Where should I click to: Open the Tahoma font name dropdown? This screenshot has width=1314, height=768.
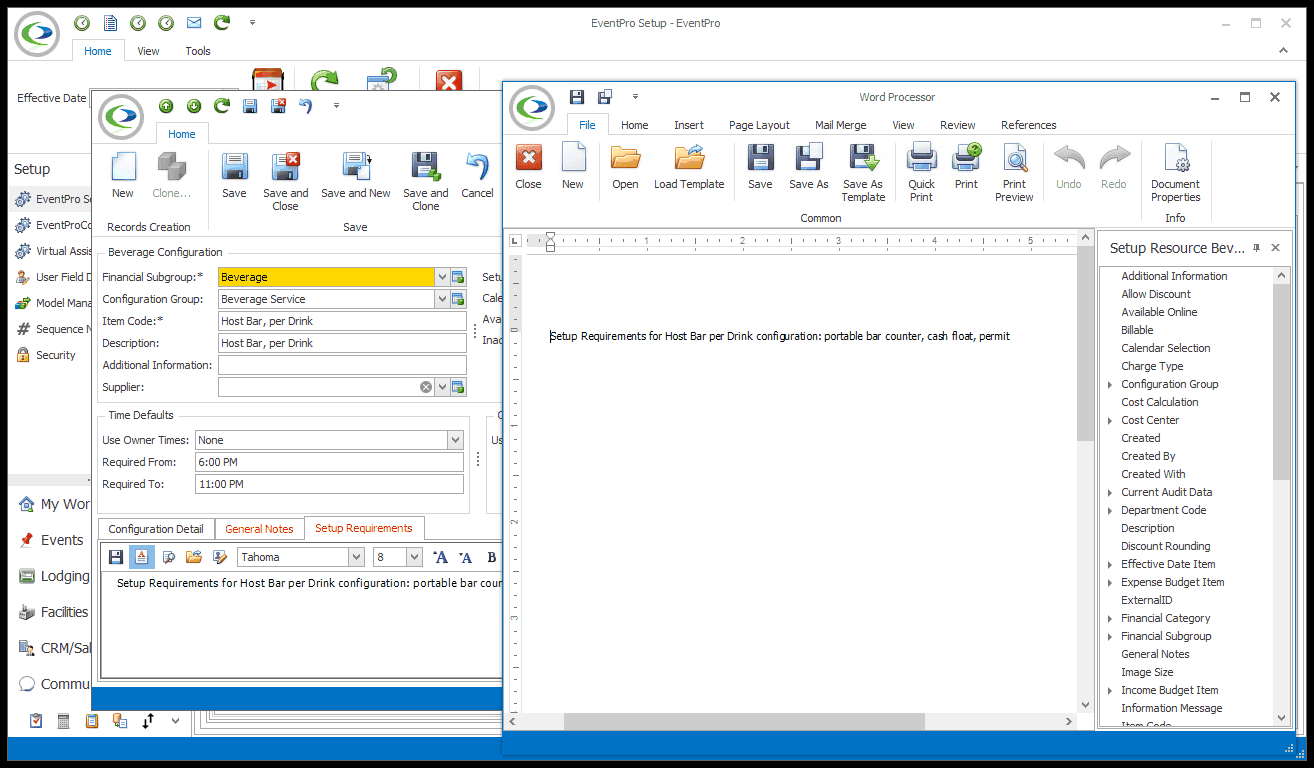pyautogui.click(x=356, y=557)
